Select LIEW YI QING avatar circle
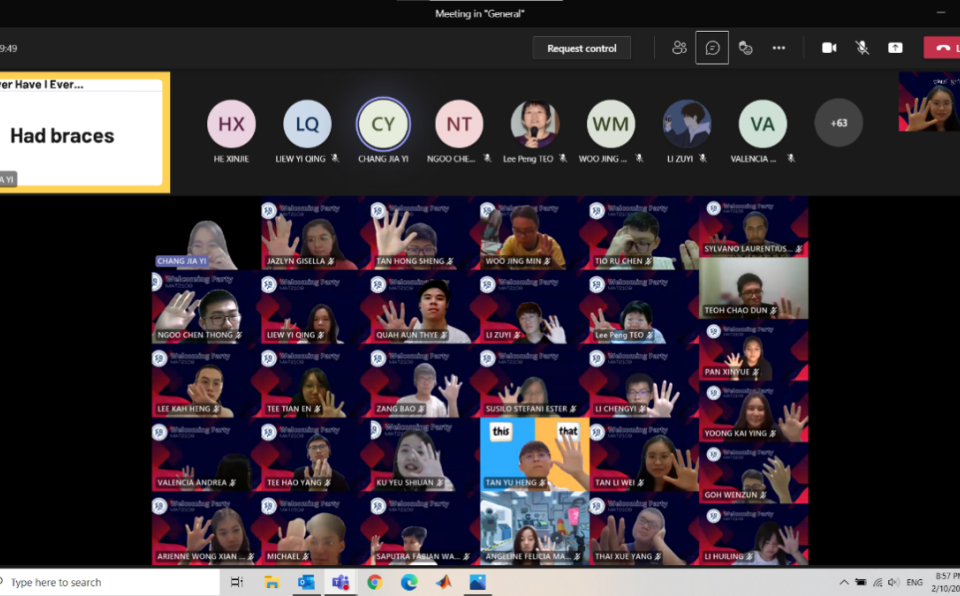The width and height of the screenshot is (960, 596). (x=307, y=124)
